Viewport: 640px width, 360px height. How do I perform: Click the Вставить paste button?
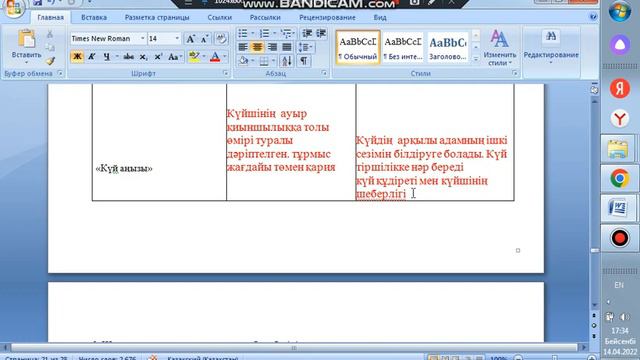(x=27, y=43)
